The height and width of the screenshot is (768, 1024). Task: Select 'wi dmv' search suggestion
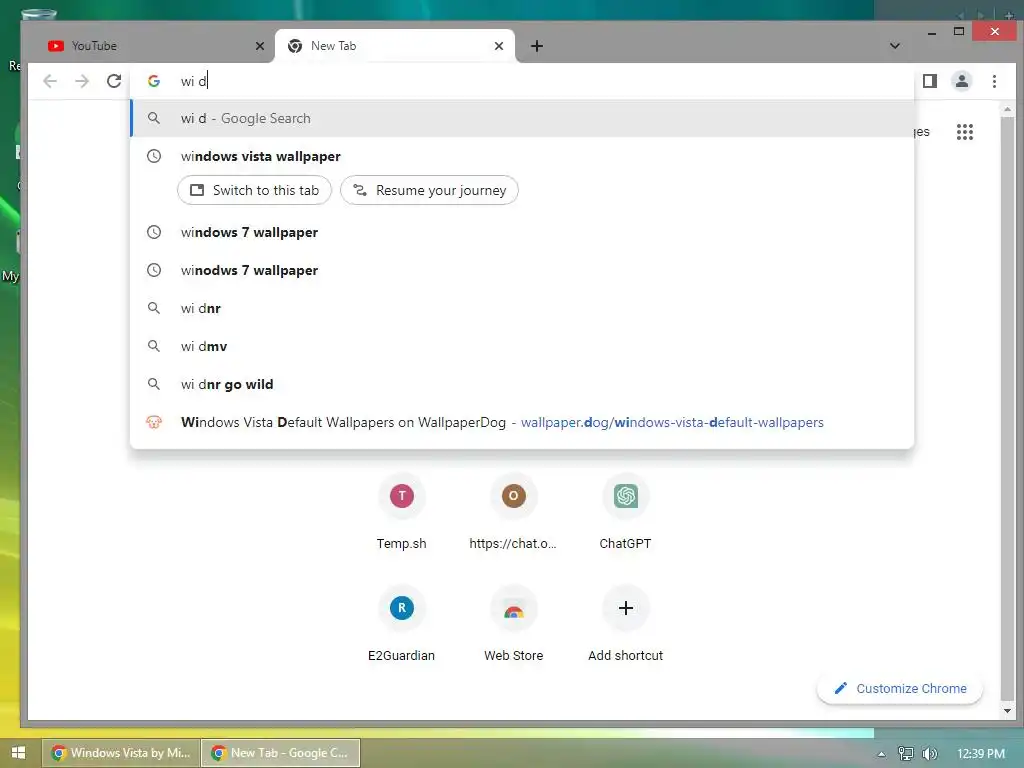tap(522, 346)
